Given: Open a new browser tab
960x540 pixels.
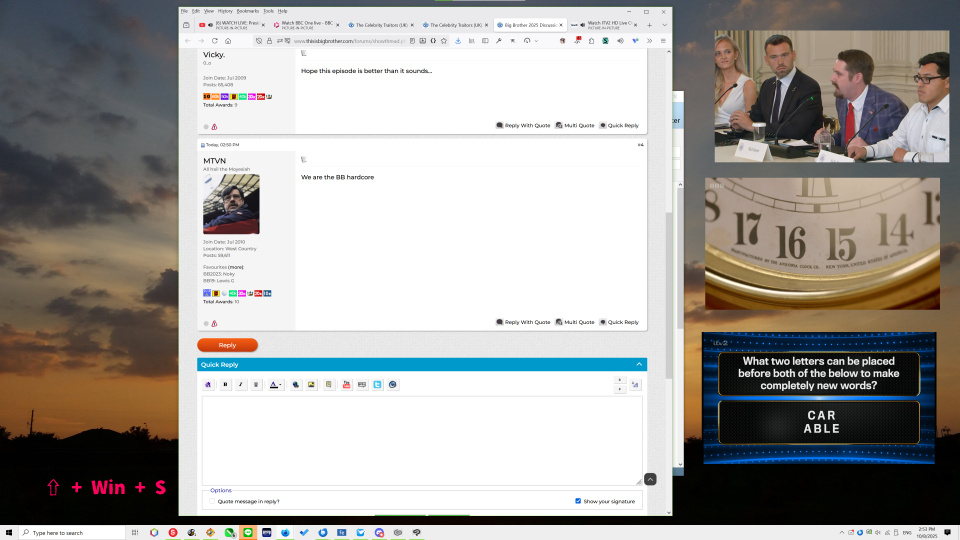Looking at the screenshot, I should tap(650, 25).
